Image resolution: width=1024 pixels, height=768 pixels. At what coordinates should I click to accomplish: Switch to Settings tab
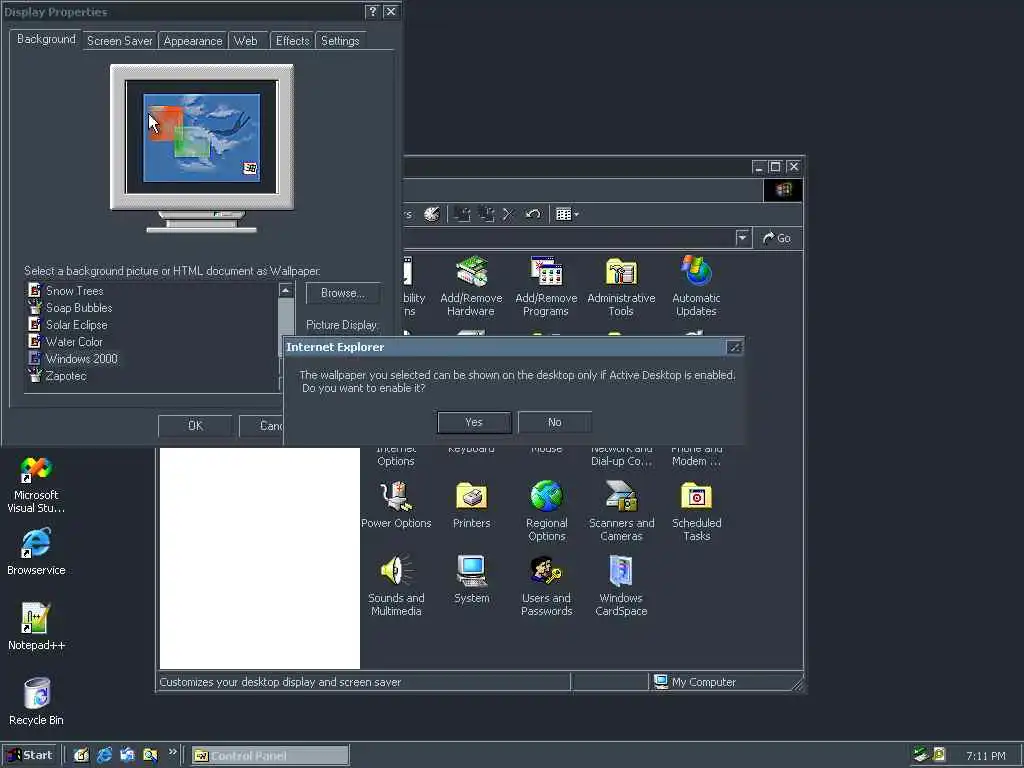click(340, 40)
